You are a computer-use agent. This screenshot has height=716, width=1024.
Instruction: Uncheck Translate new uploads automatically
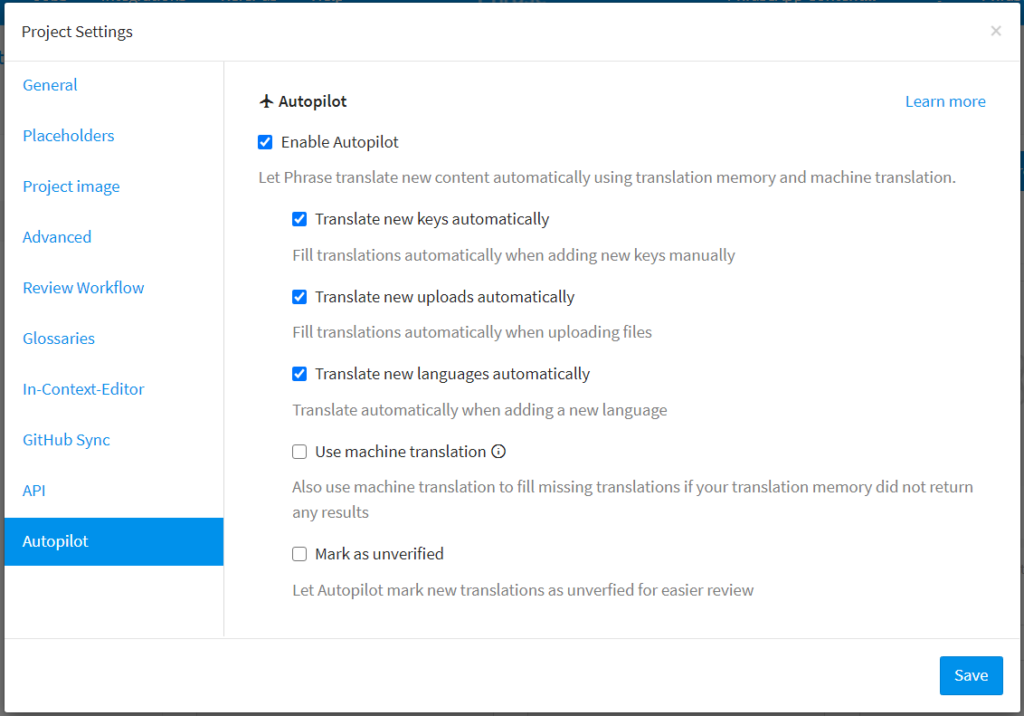[299, 297]
